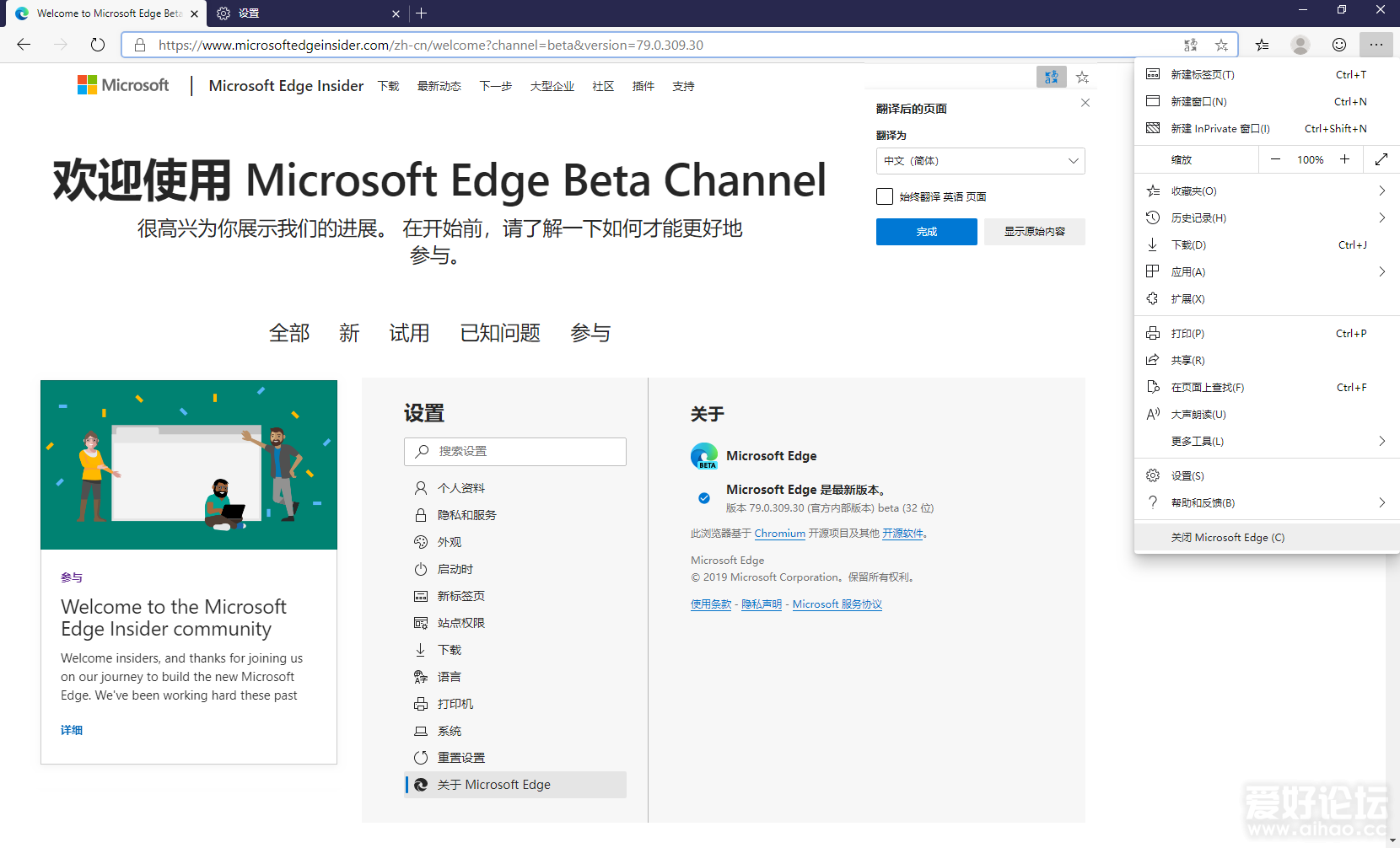Switch to the 参与 filter tab
This screenshot has height=848, width=1400.
click(590, 333)
